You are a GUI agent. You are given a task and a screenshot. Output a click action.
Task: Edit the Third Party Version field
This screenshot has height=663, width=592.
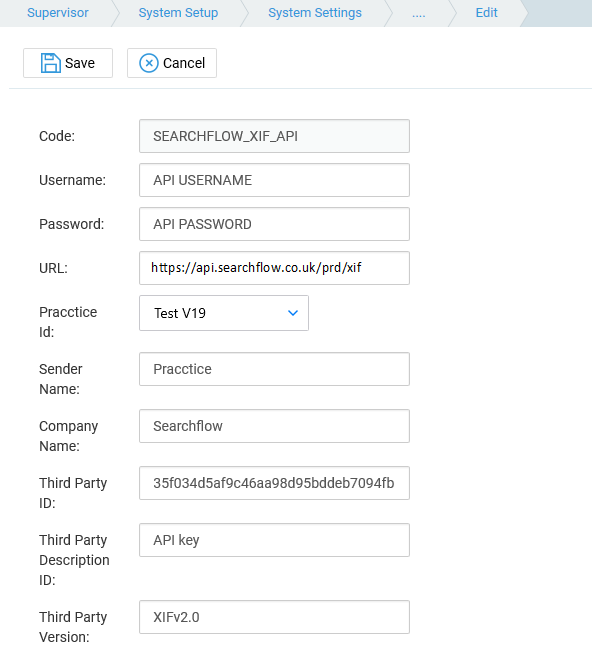pos(274,617)
